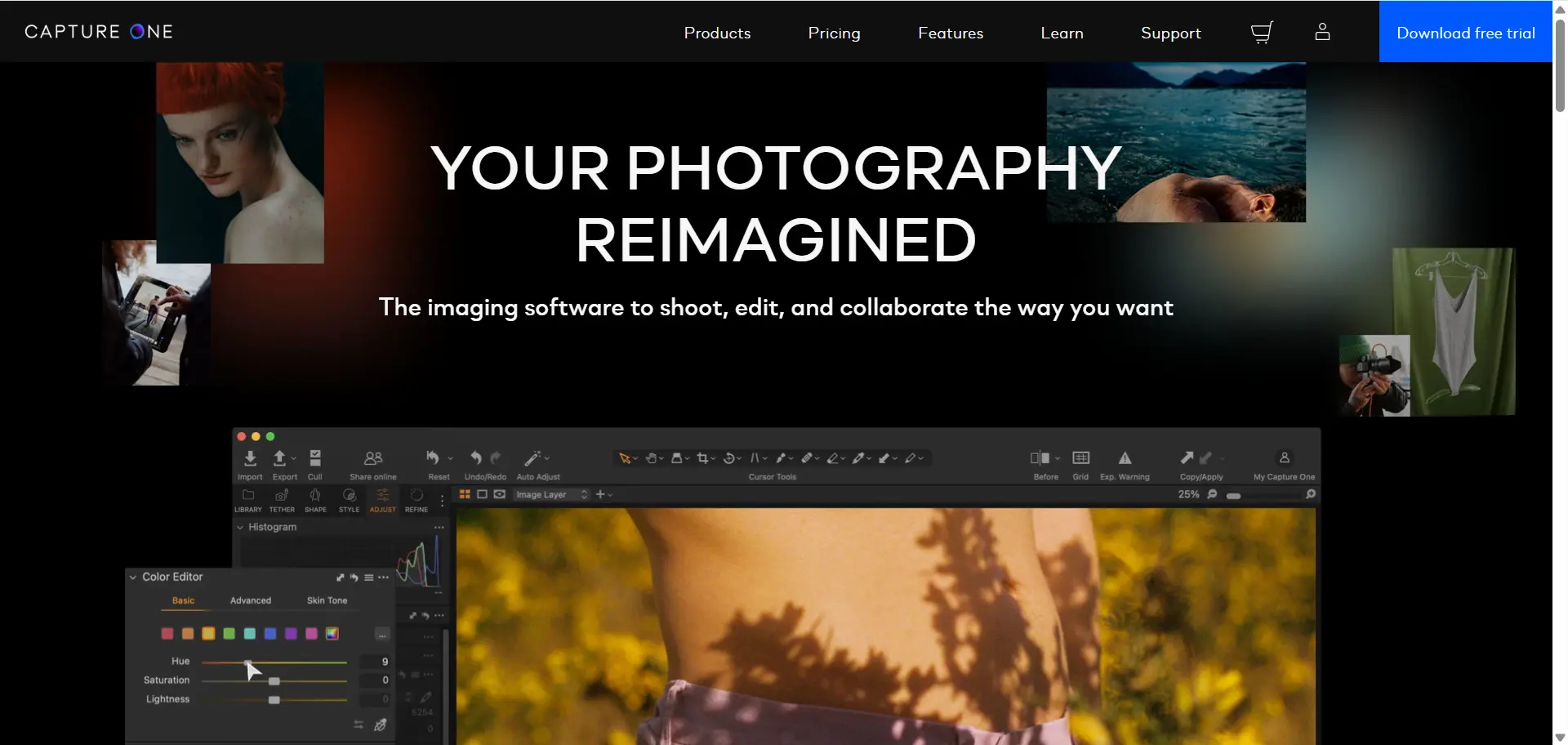
Task: Open the ADJUST tool tab
Action: tap(382, 500)
